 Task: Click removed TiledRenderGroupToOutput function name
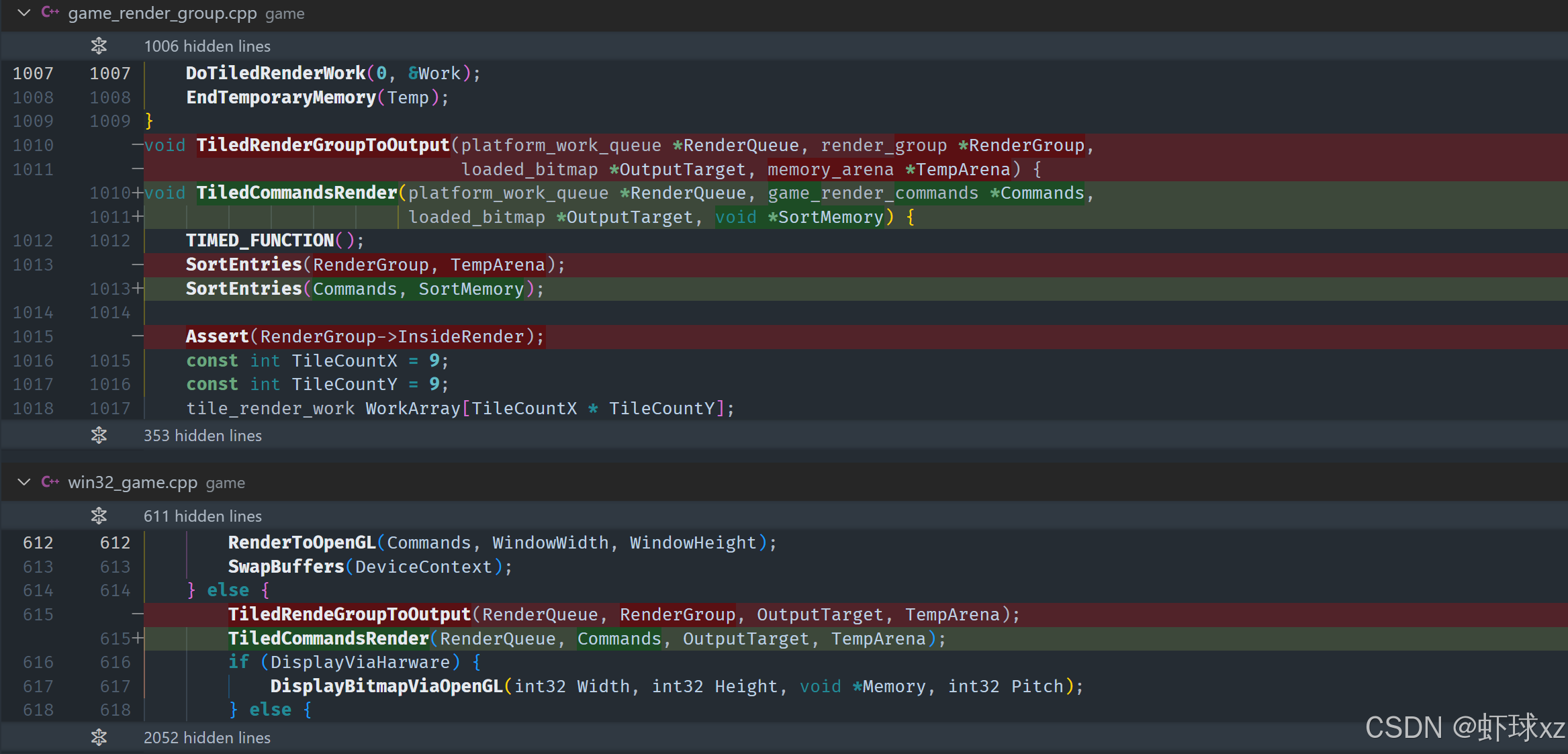pyautogui.click(x=322, y=146)
